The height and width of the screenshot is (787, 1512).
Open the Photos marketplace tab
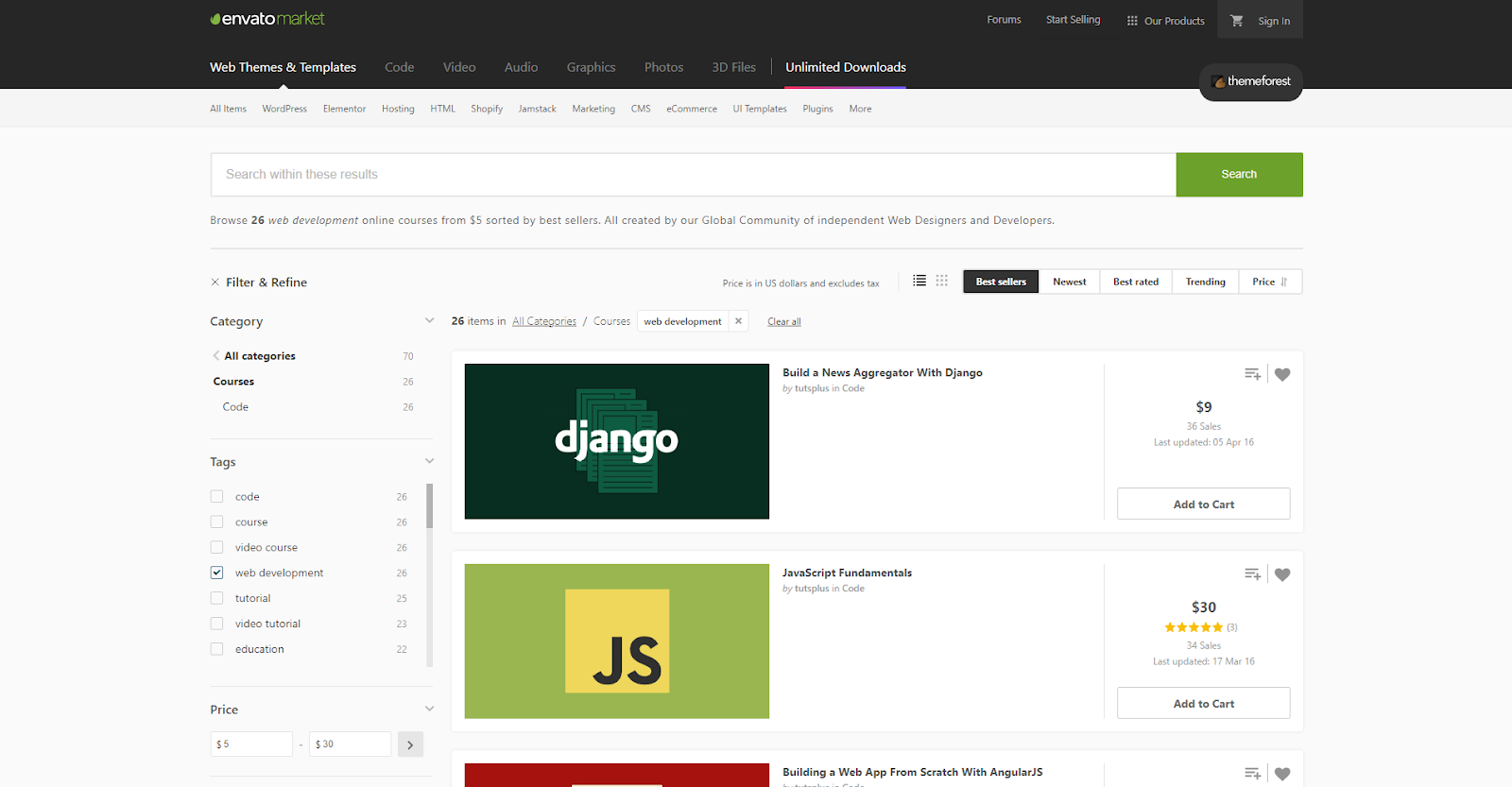[664, 67]
